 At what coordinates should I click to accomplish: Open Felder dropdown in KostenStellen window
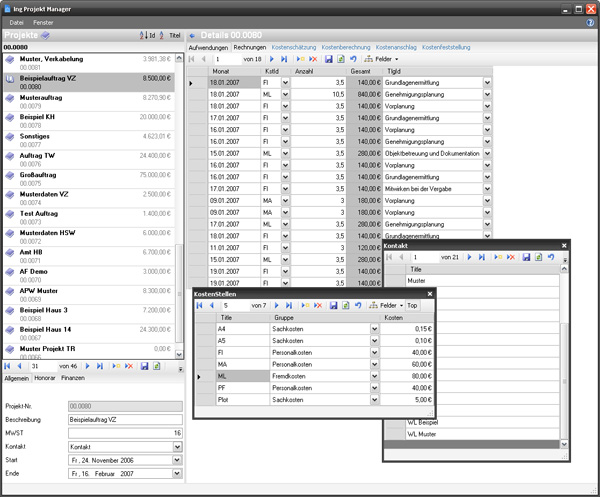coord(386,305)
